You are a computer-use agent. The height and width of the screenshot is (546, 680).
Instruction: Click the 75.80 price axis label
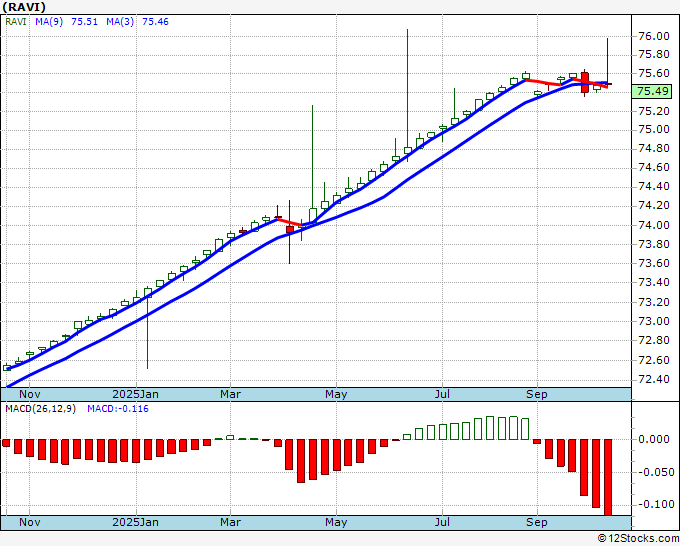tap(654, 55)
